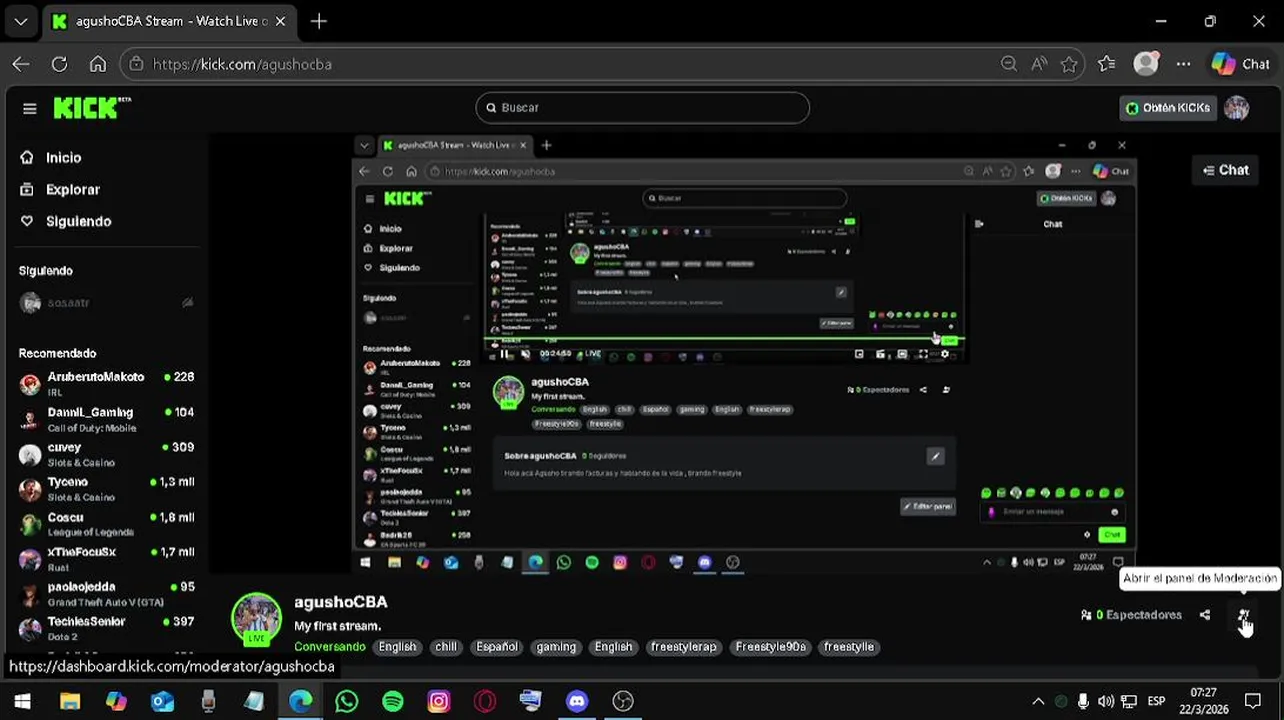Open Edge tab actions dropdown
Image resolution: width=1284 pixels, height=720 pixels.
[x=21, y=21]
